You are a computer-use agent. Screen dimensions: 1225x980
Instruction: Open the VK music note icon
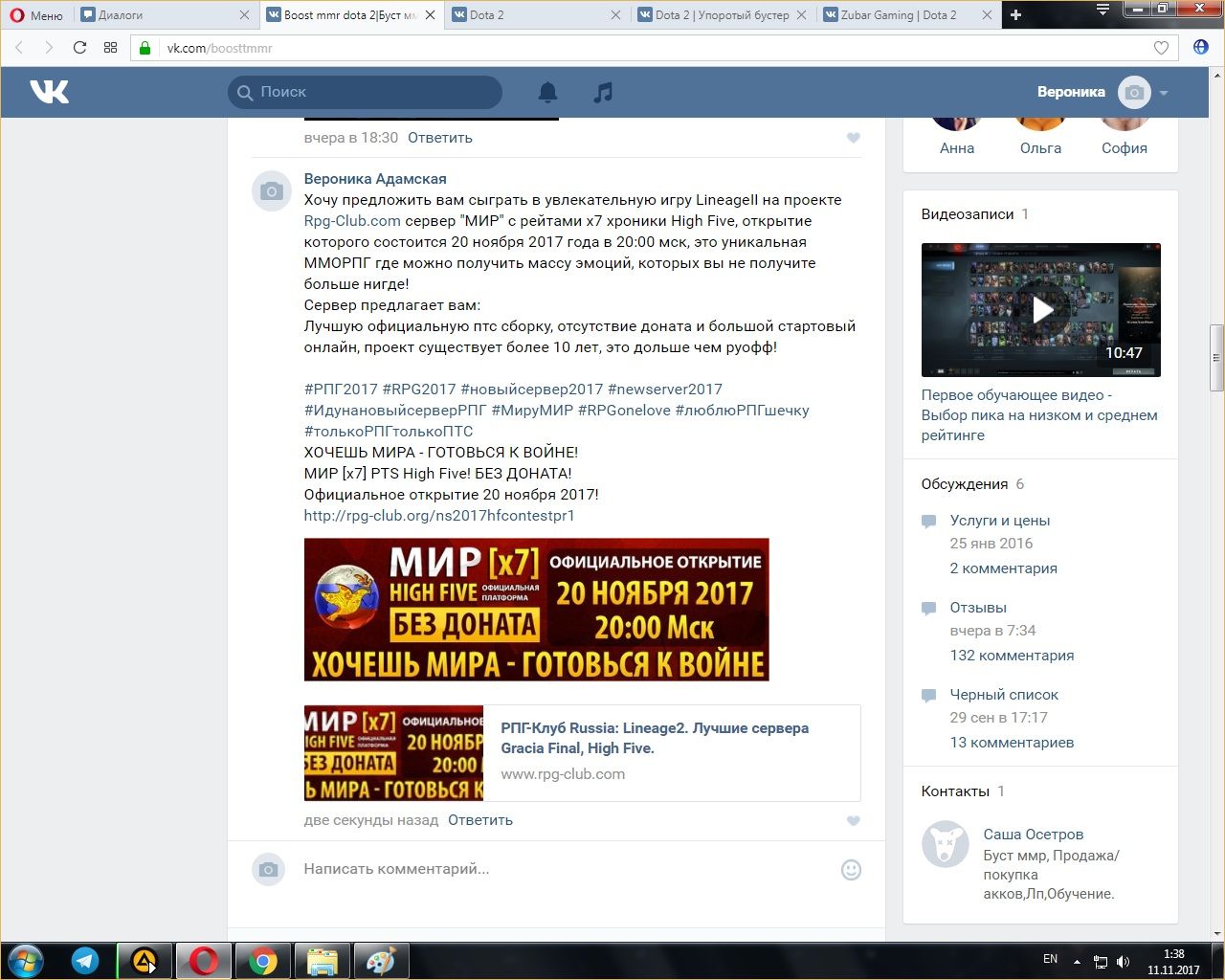coord(603,92)
